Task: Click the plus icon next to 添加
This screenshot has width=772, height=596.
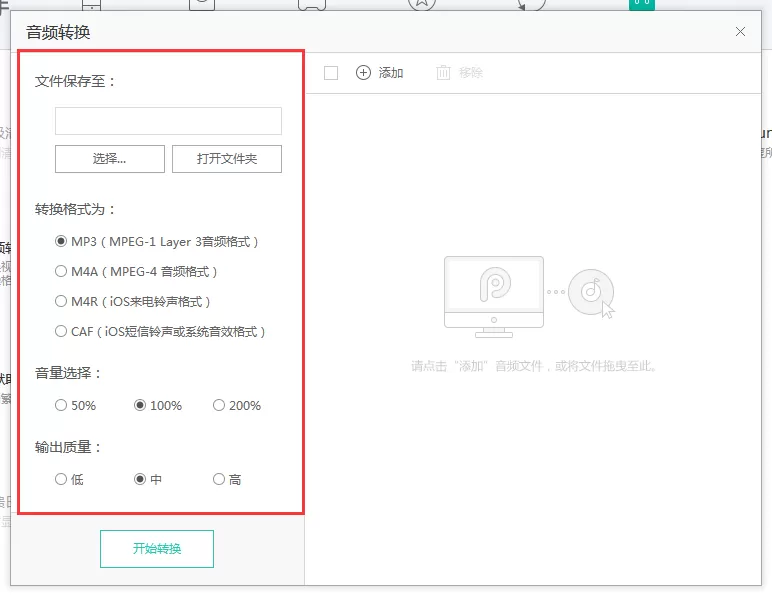Action: [363, 73]
